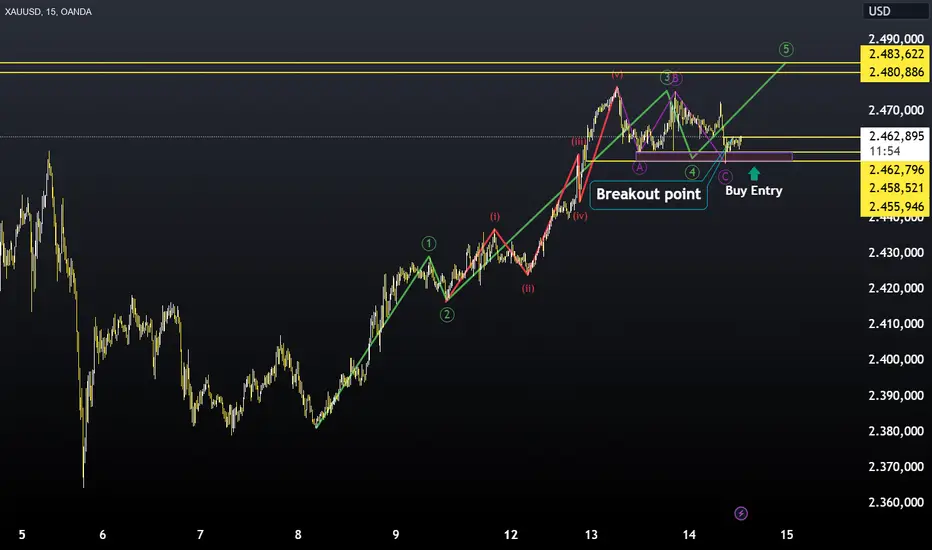Screen dimensions: 932x550
Task: Click the 2.462,796 yellow price label
Action: [896, 170]
